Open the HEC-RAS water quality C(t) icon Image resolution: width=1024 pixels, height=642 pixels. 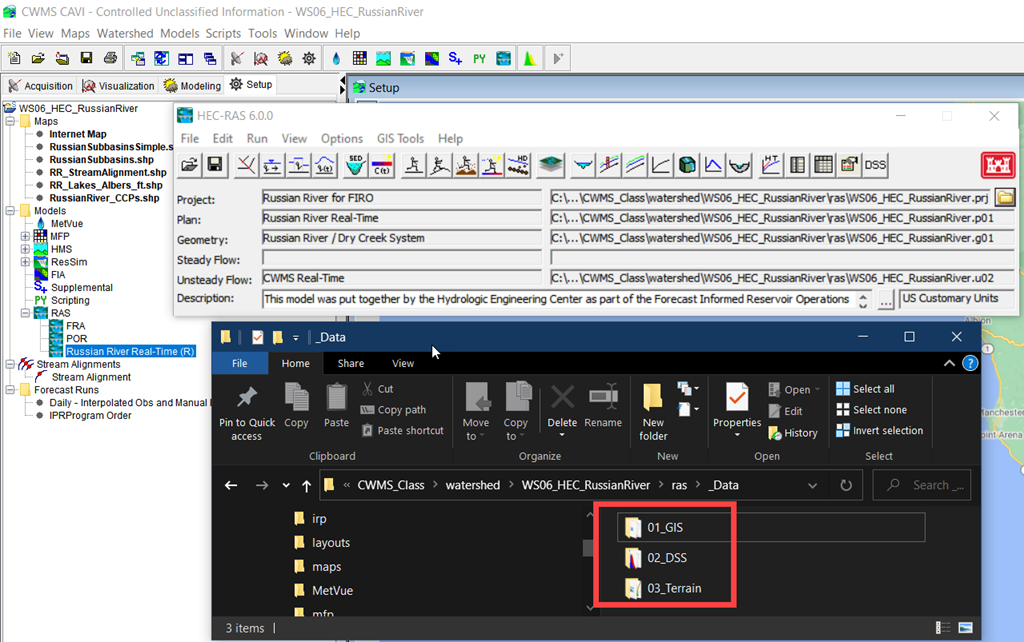382,165
